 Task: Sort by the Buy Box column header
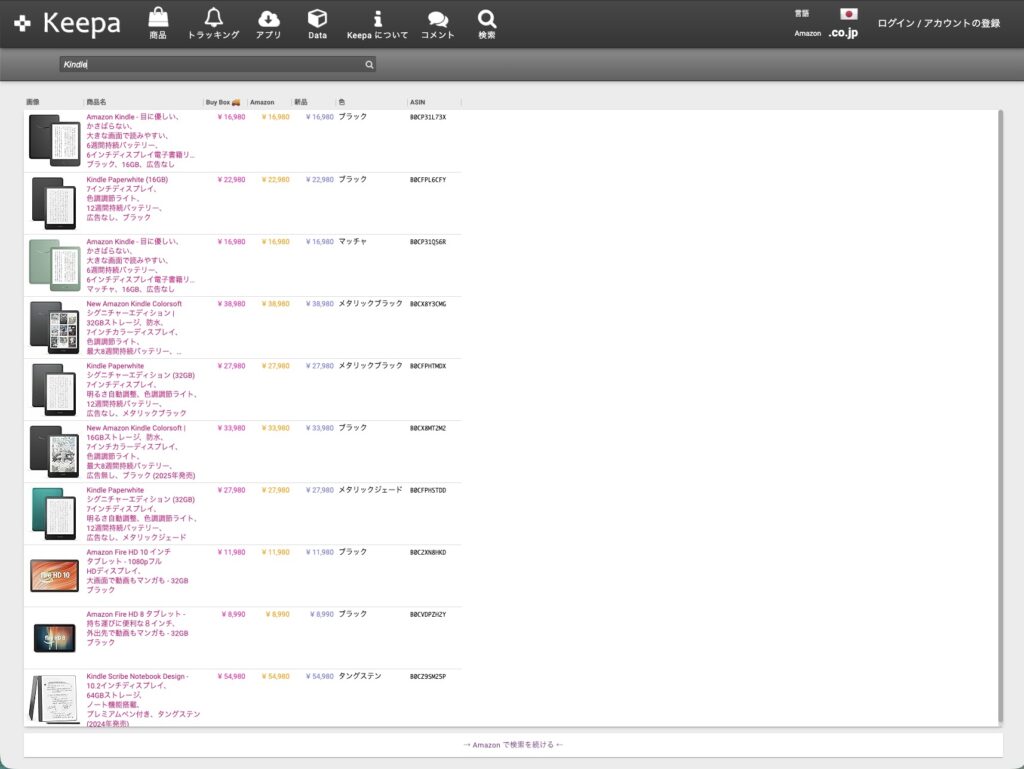(x=222, y=102)
